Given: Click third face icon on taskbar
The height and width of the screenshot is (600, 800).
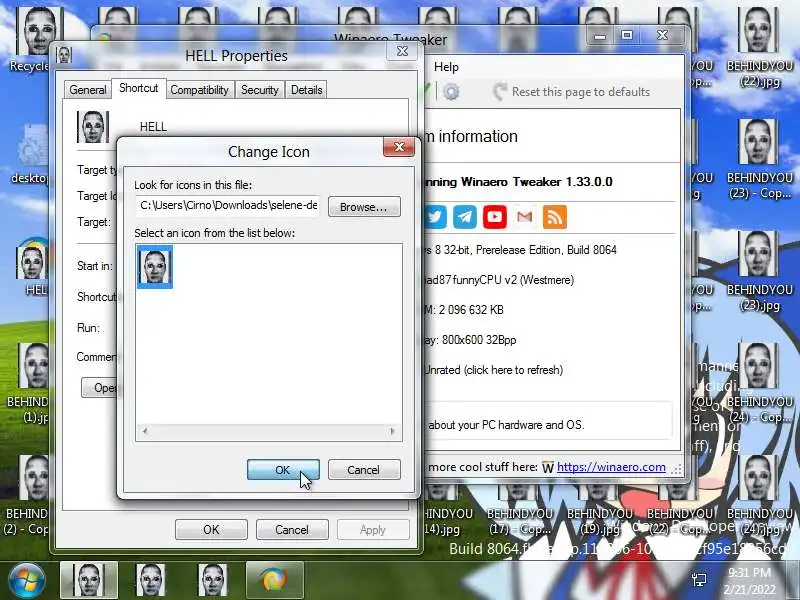Looking at the screenshot, I should click(213, 580).
